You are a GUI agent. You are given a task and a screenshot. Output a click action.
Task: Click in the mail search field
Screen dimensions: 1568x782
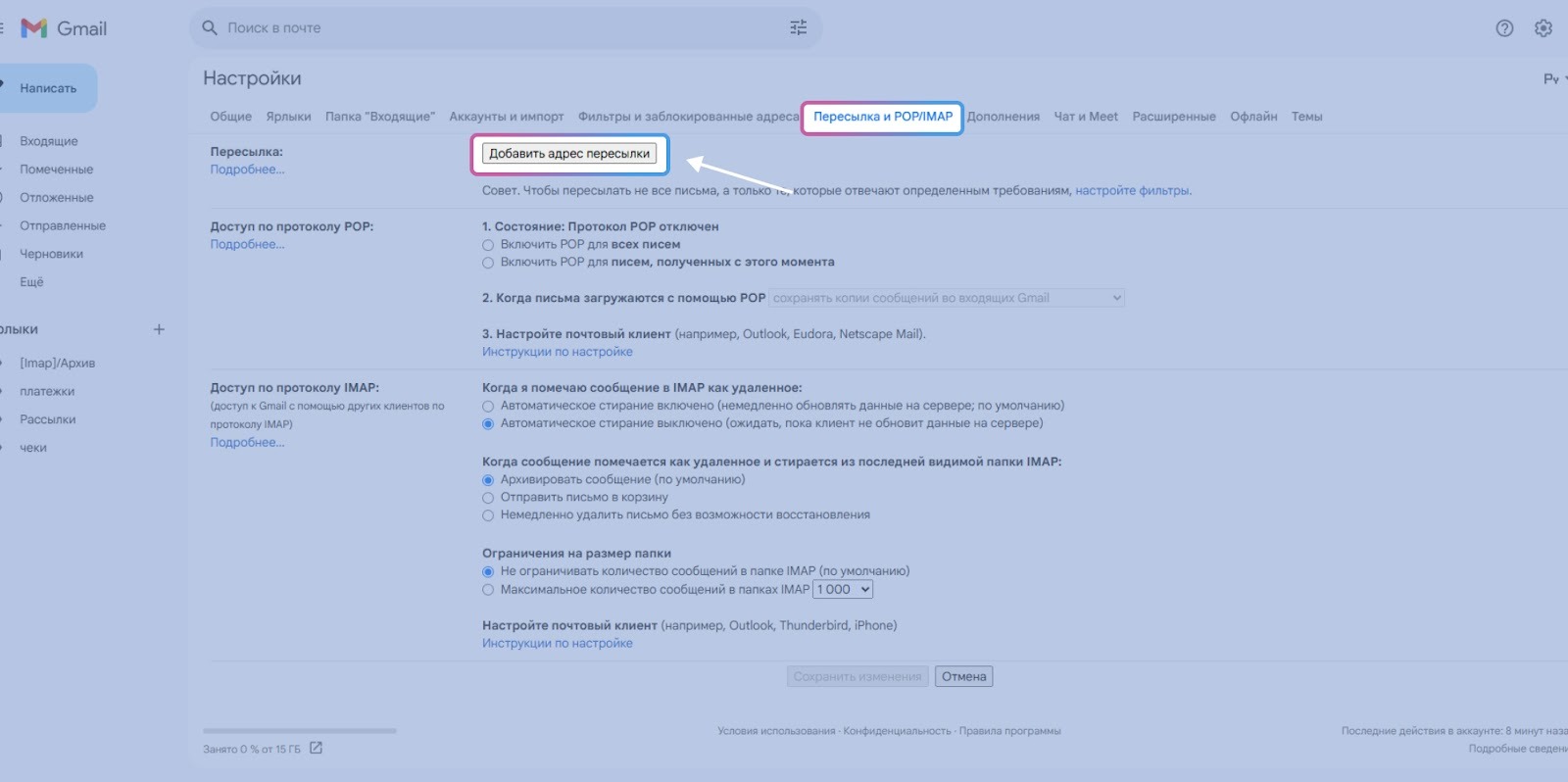(x=490, y=28)
